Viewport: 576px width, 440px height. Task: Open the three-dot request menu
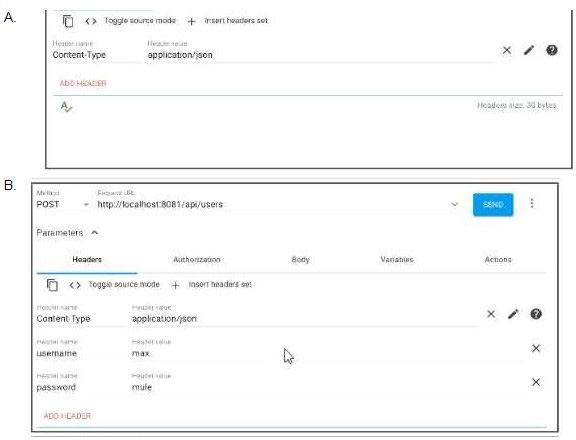pyautogui.click(x=532, y=203)
